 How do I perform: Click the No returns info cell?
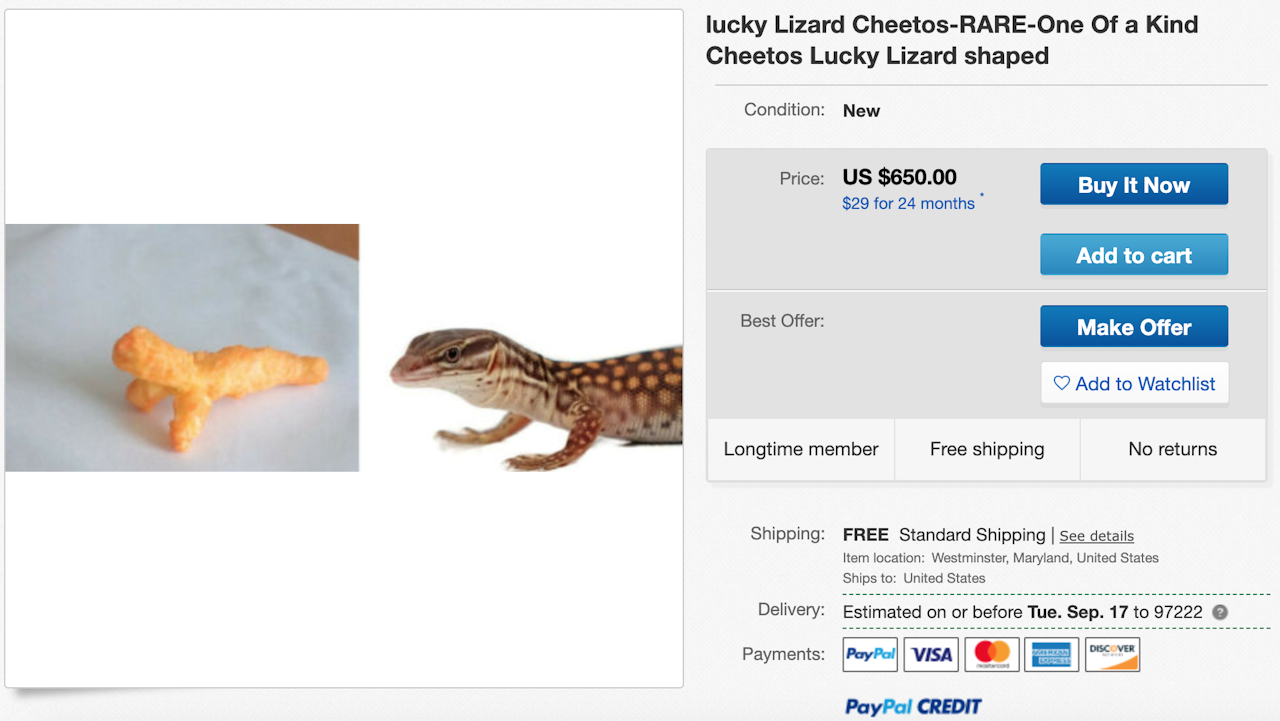coord(1172,449)
